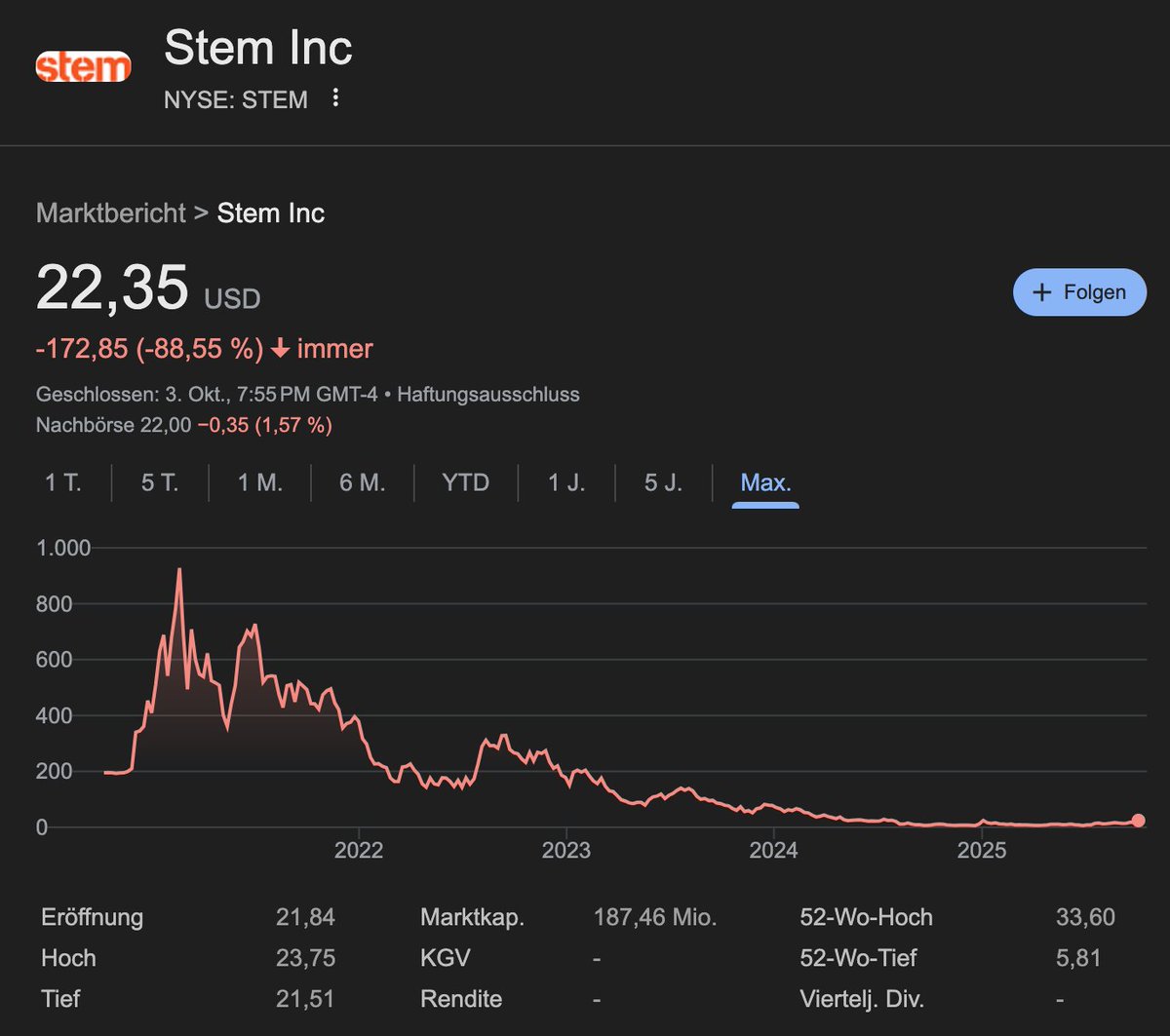This screenshot has height=1036, width=1170.
Task: Select the 1 M. time range tab
Action: tap(259, 482)
